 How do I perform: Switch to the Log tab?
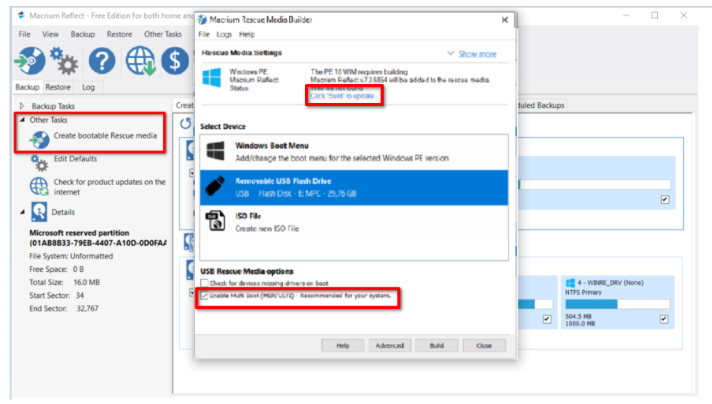click(x=88, y=87)
